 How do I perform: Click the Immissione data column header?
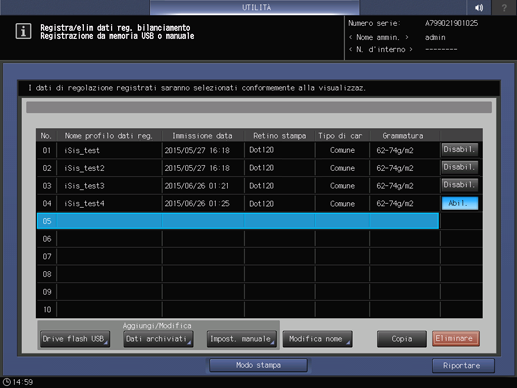point(202,136)
